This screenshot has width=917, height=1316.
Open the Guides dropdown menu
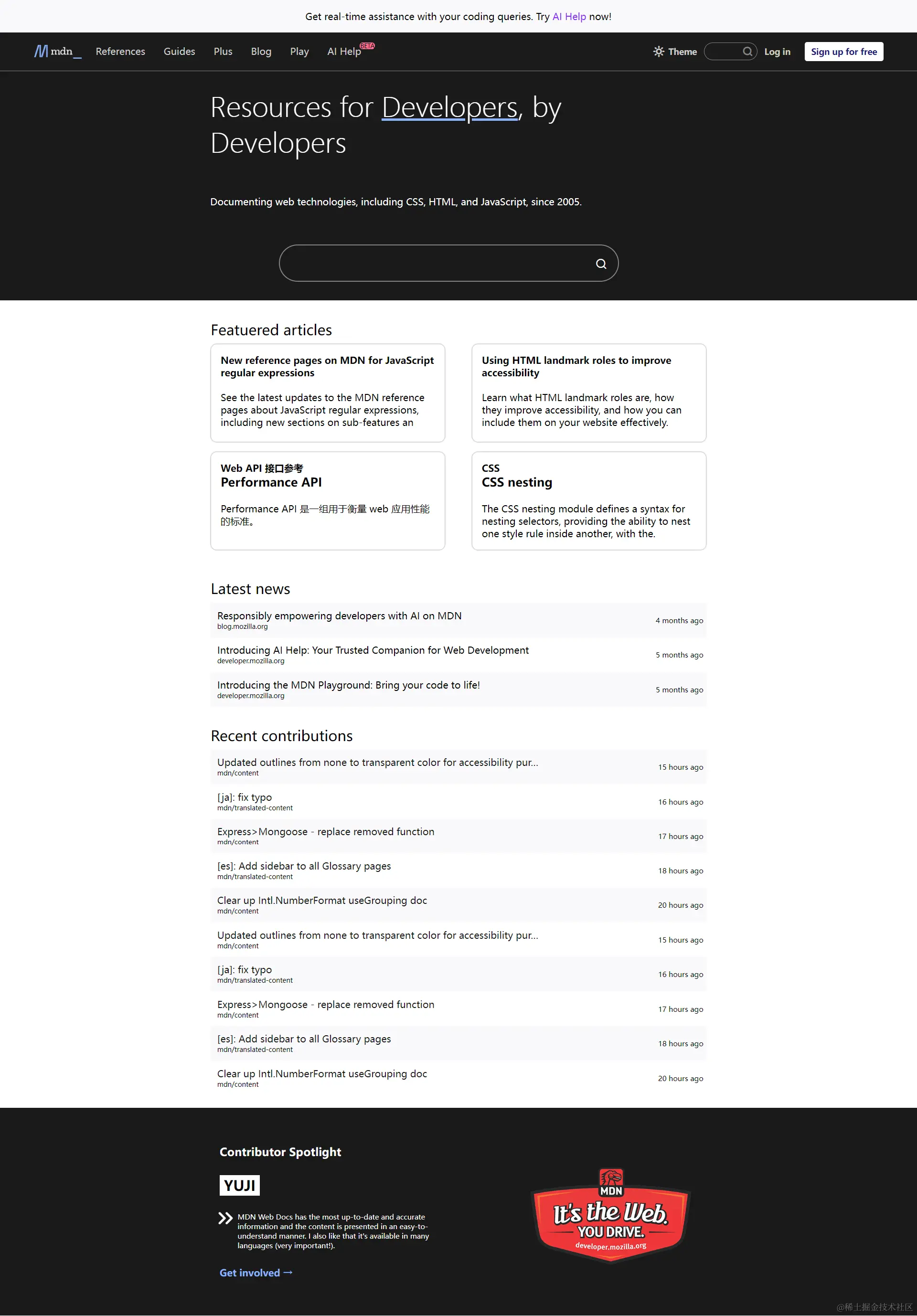coord(179,52)
